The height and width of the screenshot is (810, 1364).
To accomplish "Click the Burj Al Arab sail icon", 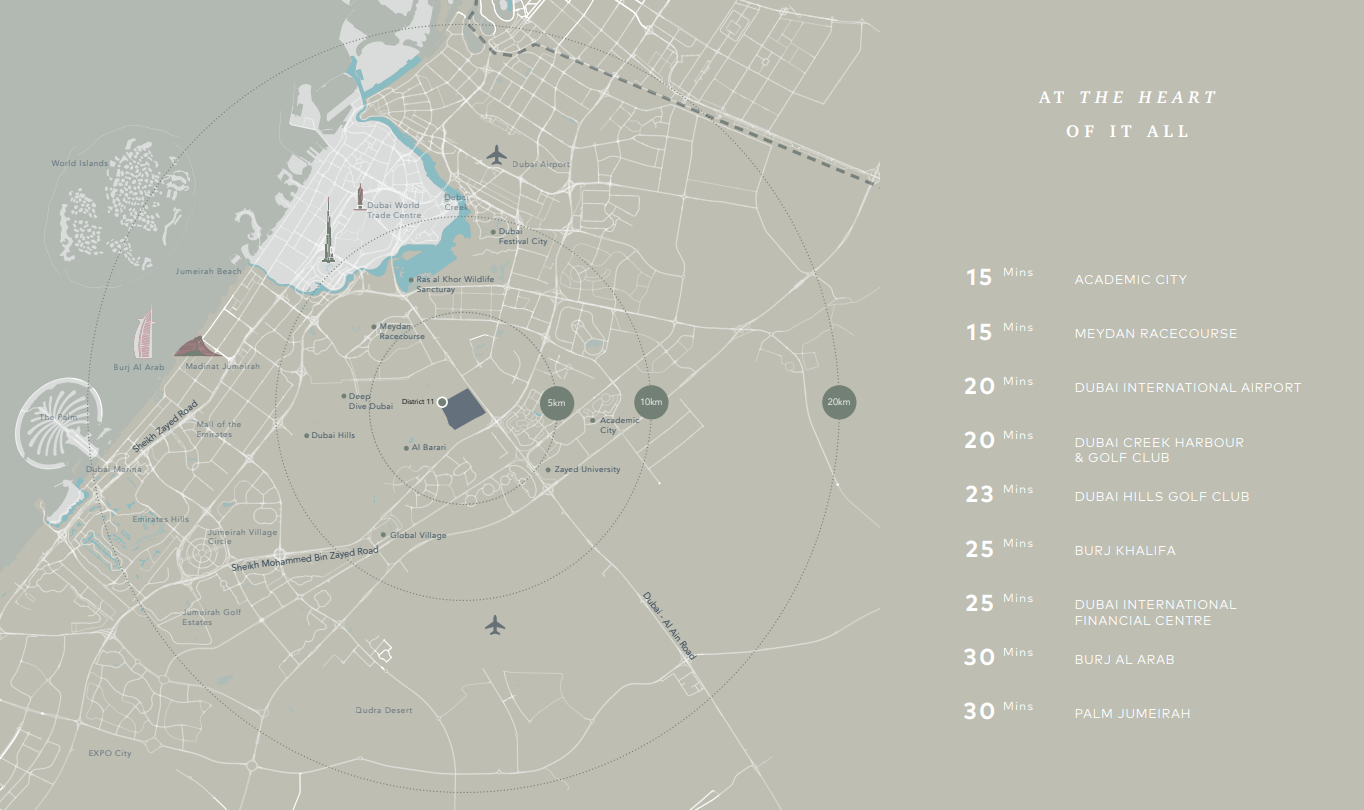I will pyautogui.click(x=146, y=333).
